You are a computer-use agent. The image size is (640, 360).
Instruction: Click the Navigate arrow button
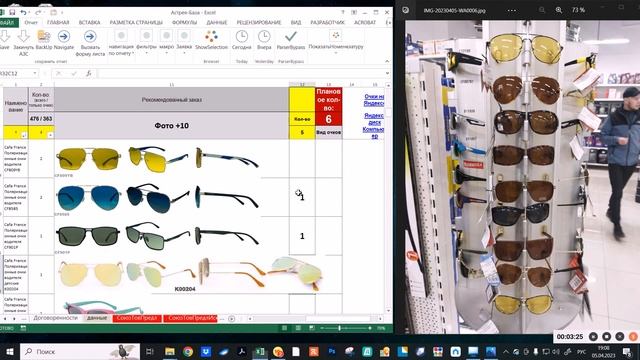tap(64, 37)
